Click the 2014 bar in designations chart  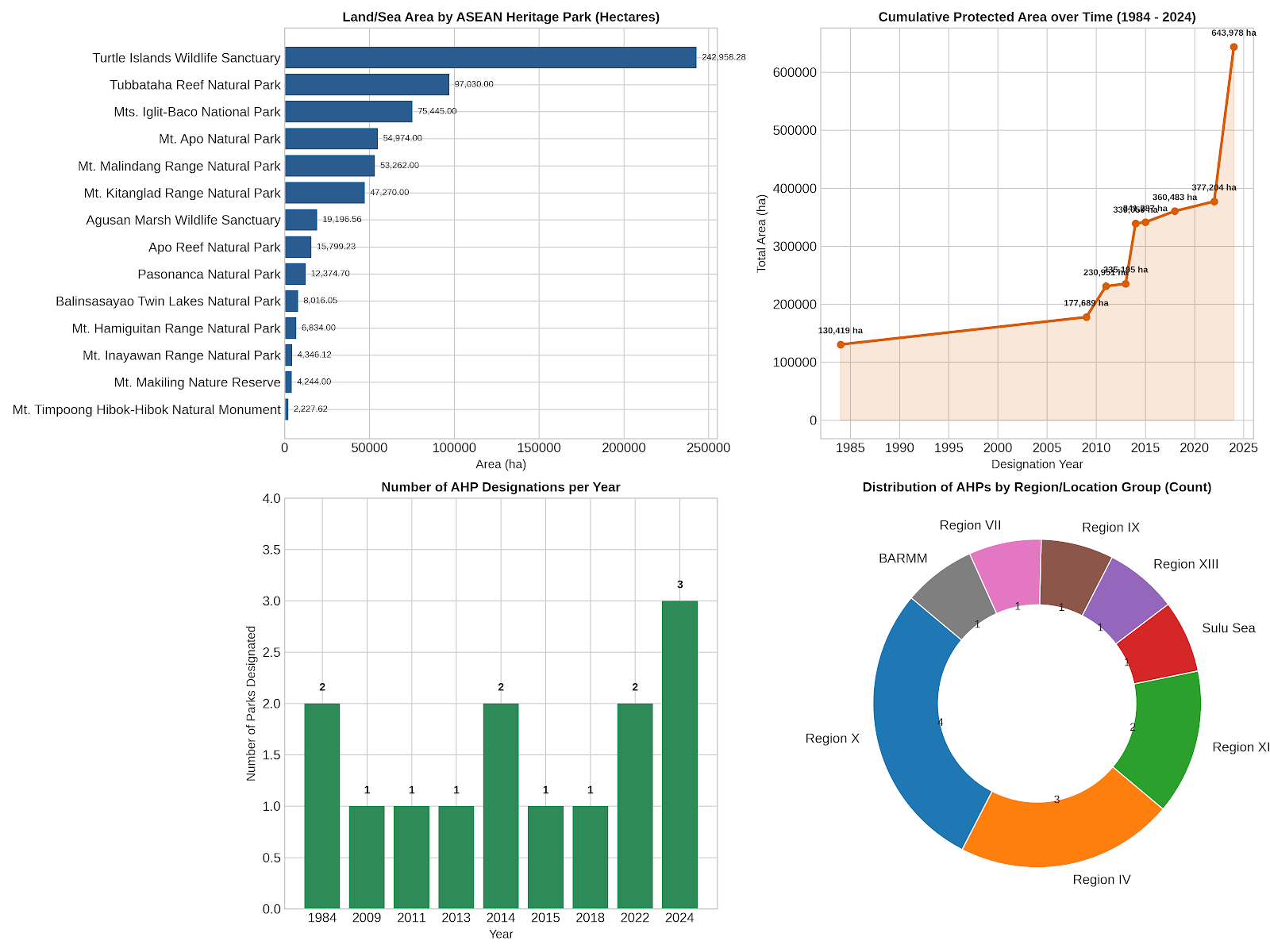click(x=501, y=806)
